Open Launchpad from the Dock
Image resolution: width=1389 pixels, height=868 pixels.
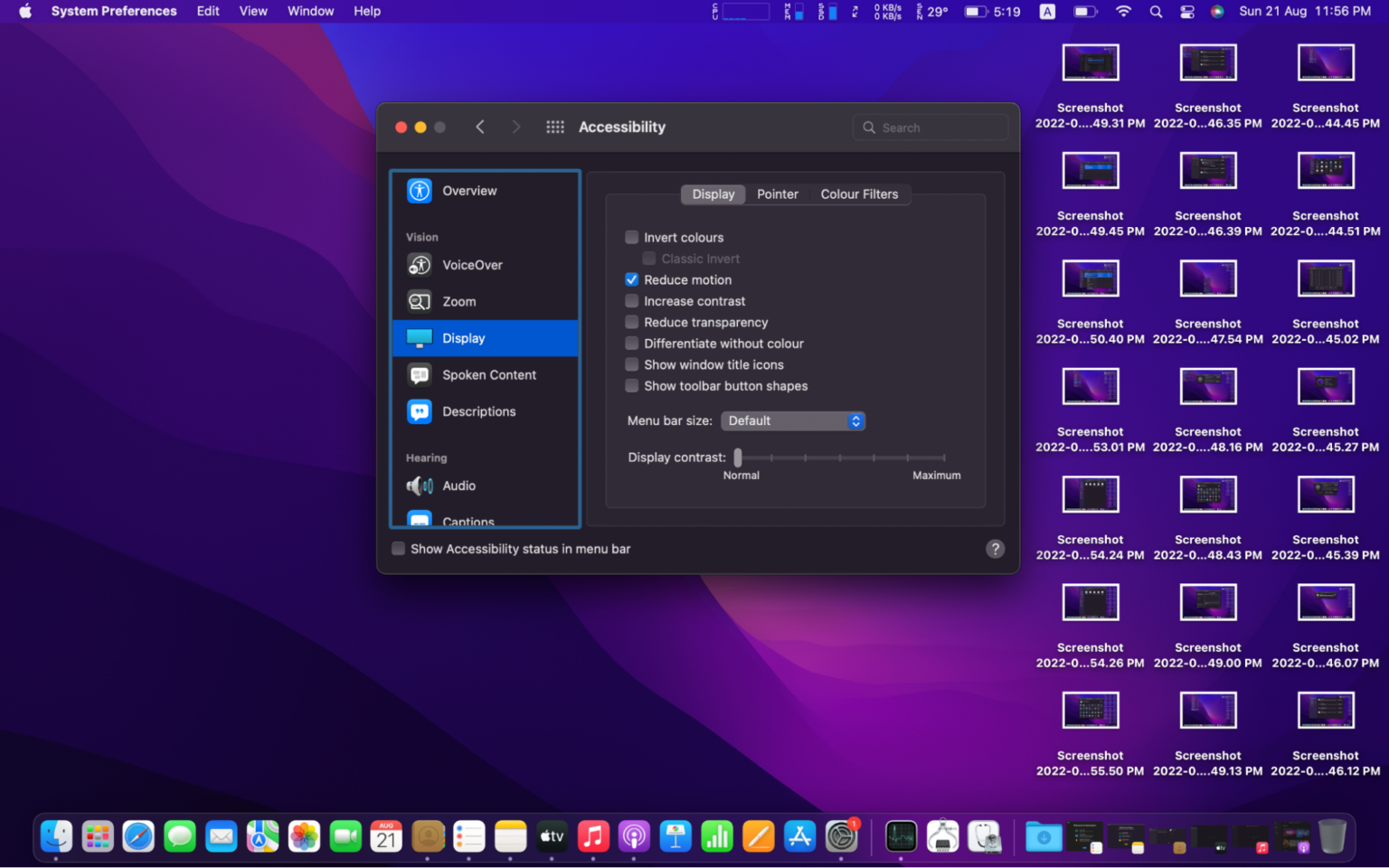coord(98,836)
